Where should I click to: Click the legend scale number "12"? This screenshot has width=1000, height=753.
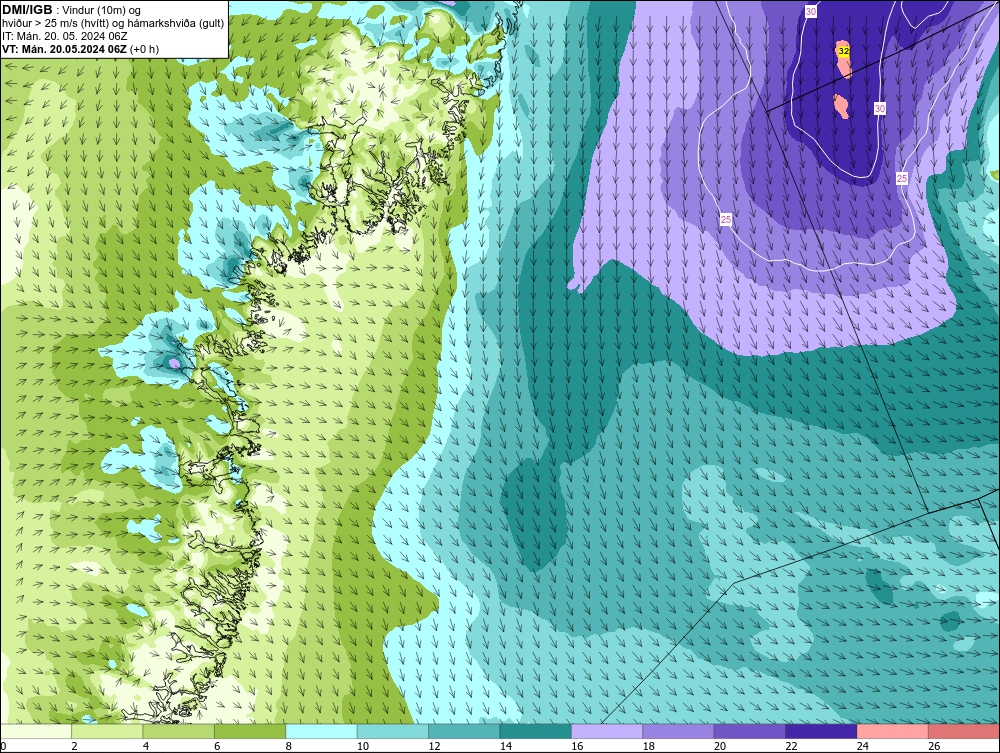click(x=434, y=746)
